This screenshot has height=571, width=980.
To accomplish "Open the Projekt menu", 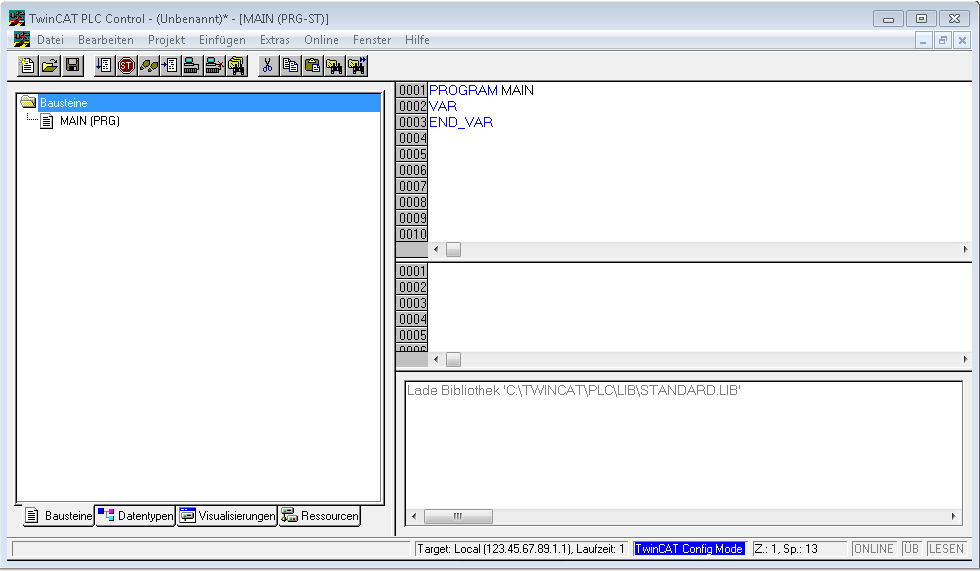I will [166, 40].
